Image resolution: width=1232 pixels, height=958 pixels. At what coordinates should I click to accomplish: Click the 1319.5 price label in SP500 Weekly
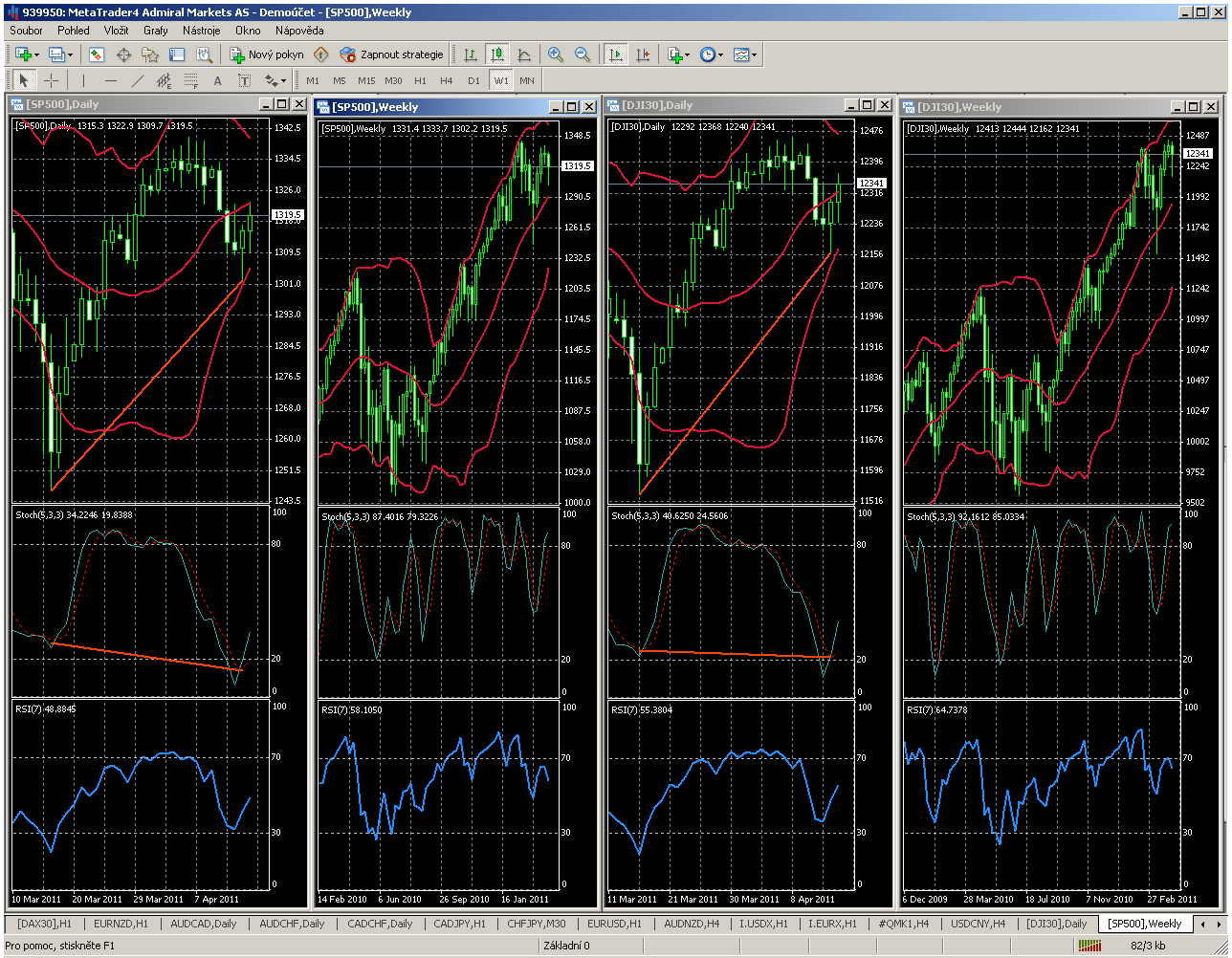(x=577, y=166)
